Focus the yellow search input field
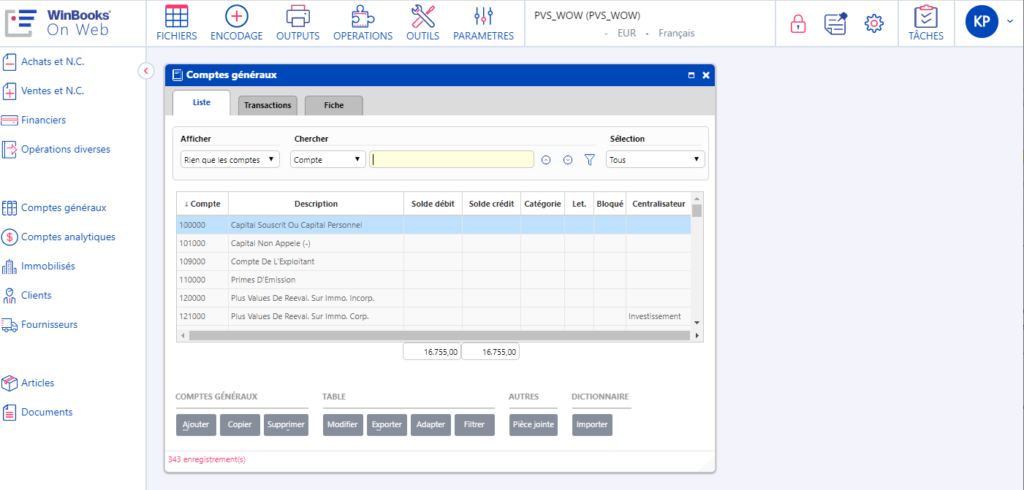1024x490 pixels. point(452,159)
